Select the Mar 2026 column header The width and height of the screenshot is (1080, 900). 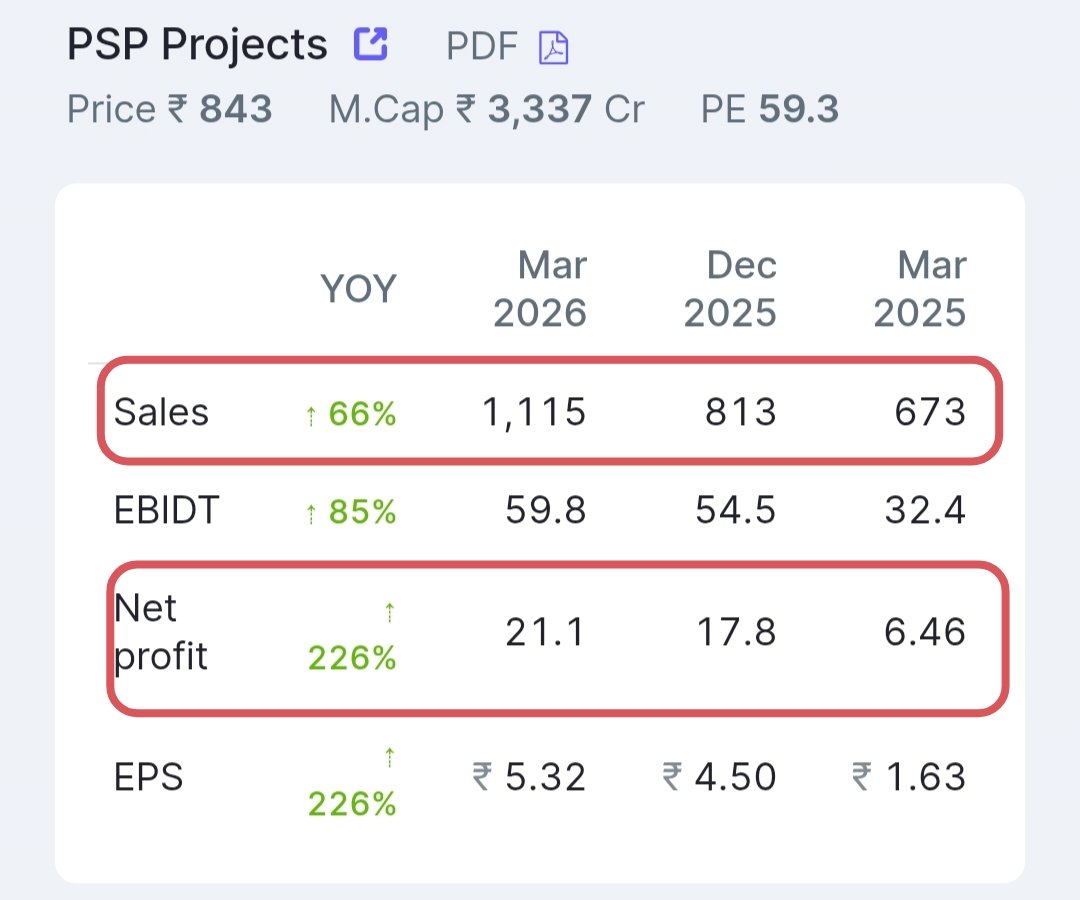click(x=540, y=289)
